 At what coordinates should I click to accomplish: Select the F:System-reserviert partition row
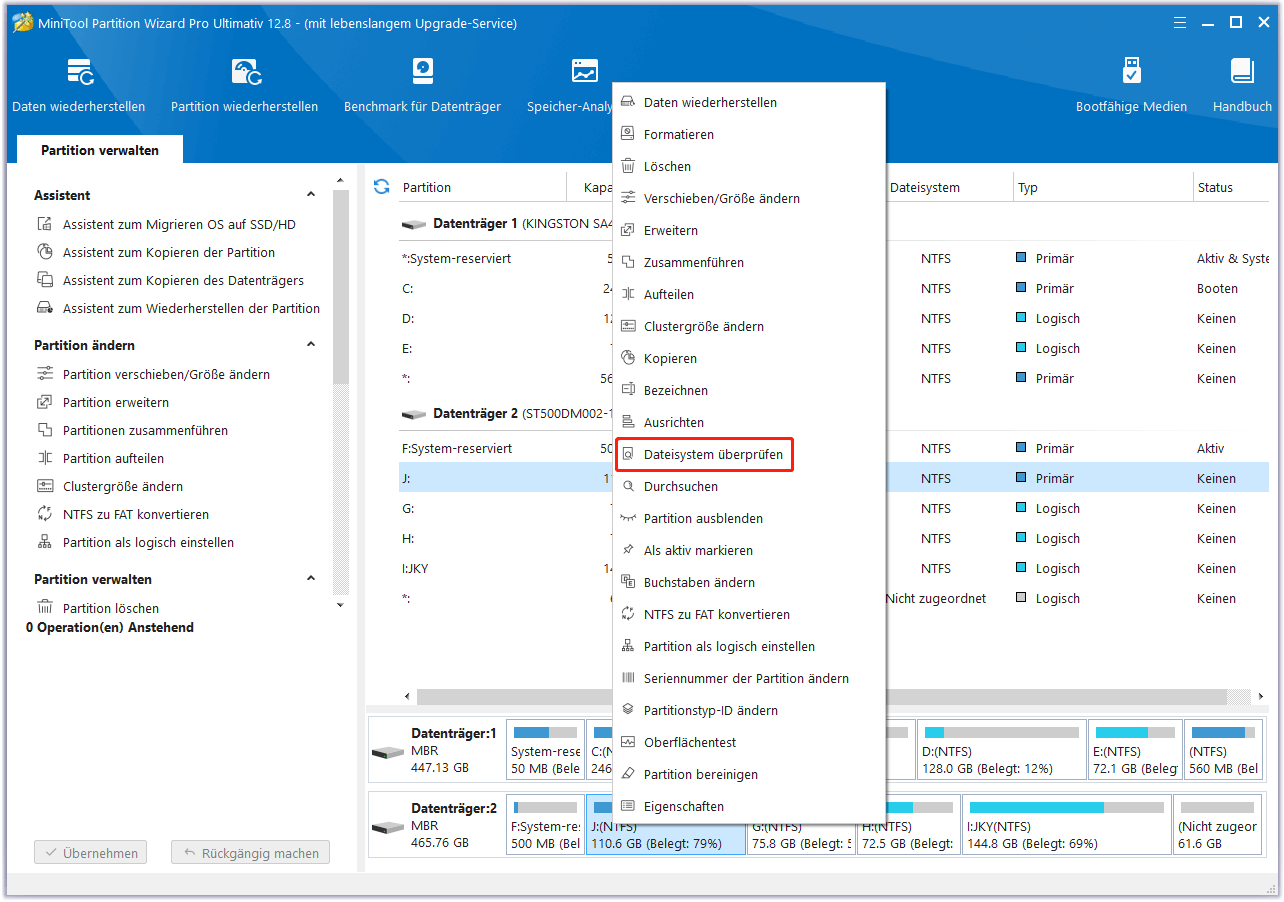[x=835, y=449]
